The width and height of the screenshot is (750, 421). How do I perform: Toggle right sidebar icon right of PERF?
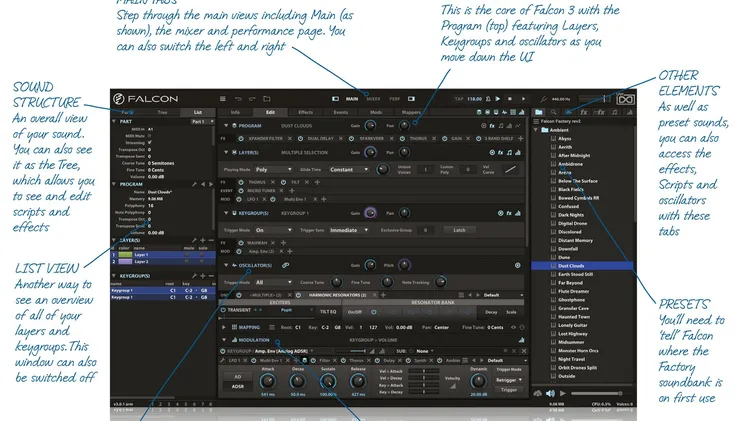411,99
